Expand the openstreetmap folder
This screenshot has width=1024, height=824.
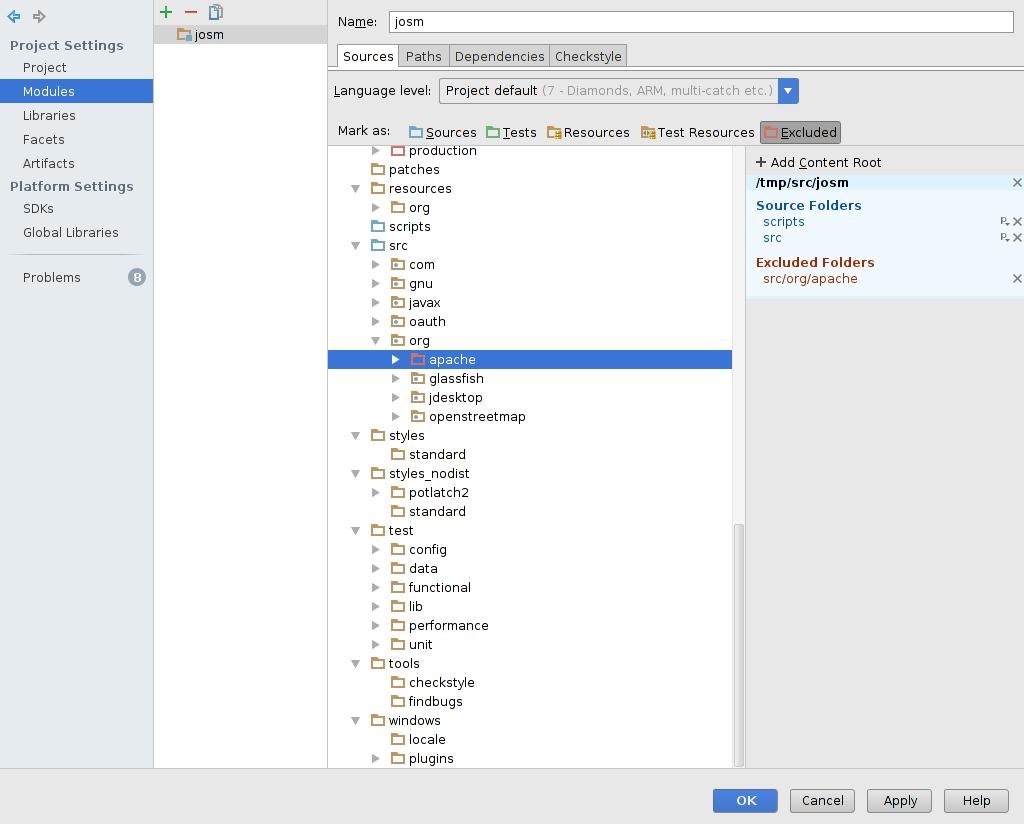(396, 417)
